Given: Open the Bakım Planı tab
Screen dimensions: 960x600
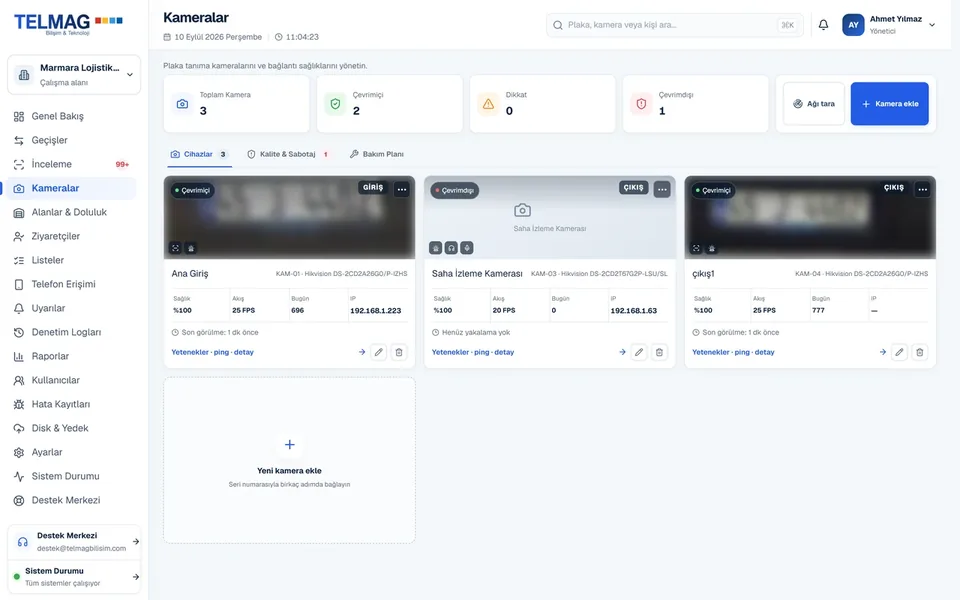Looking at the screenshot, I should (377, 154).
